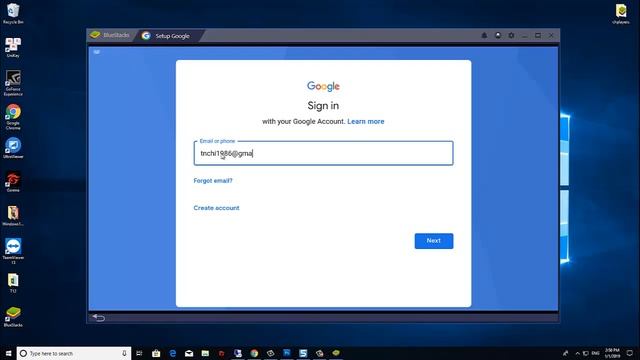Open GeForce Experience desktop shortcut
The image size is (640, 360).
[13, 83]
